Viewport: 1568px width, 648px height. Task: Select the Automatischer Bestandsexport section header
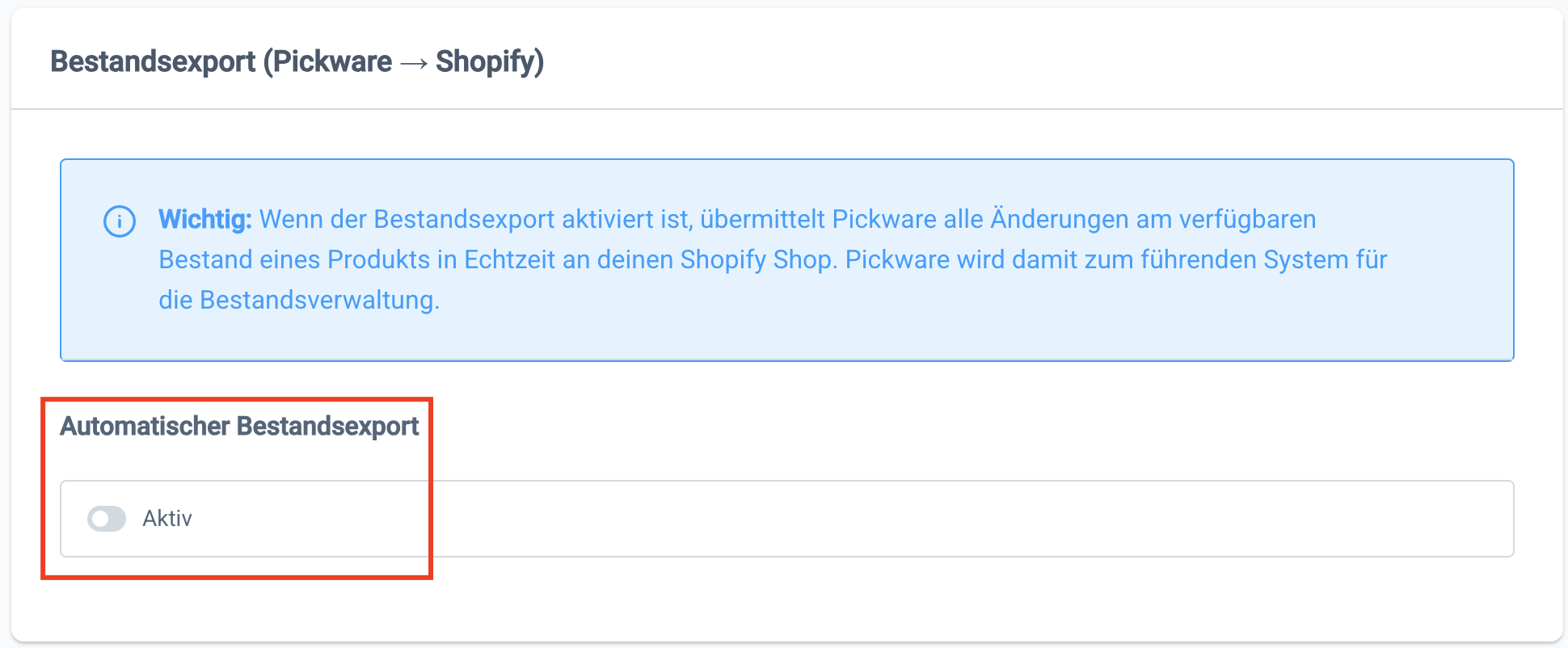click(239, 426)
